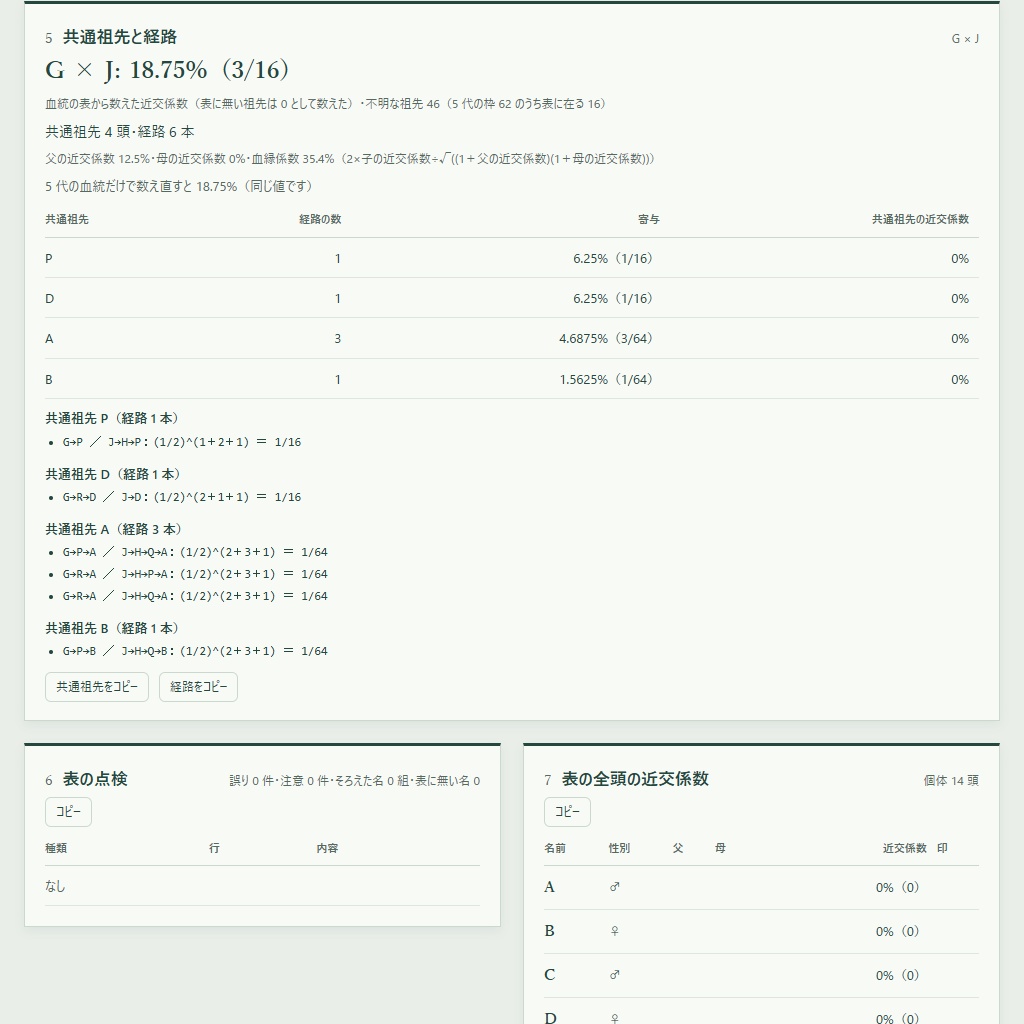Click the 共通祖先 column header
This screenshot has height=1024, width=1024.
click(67, 219)
